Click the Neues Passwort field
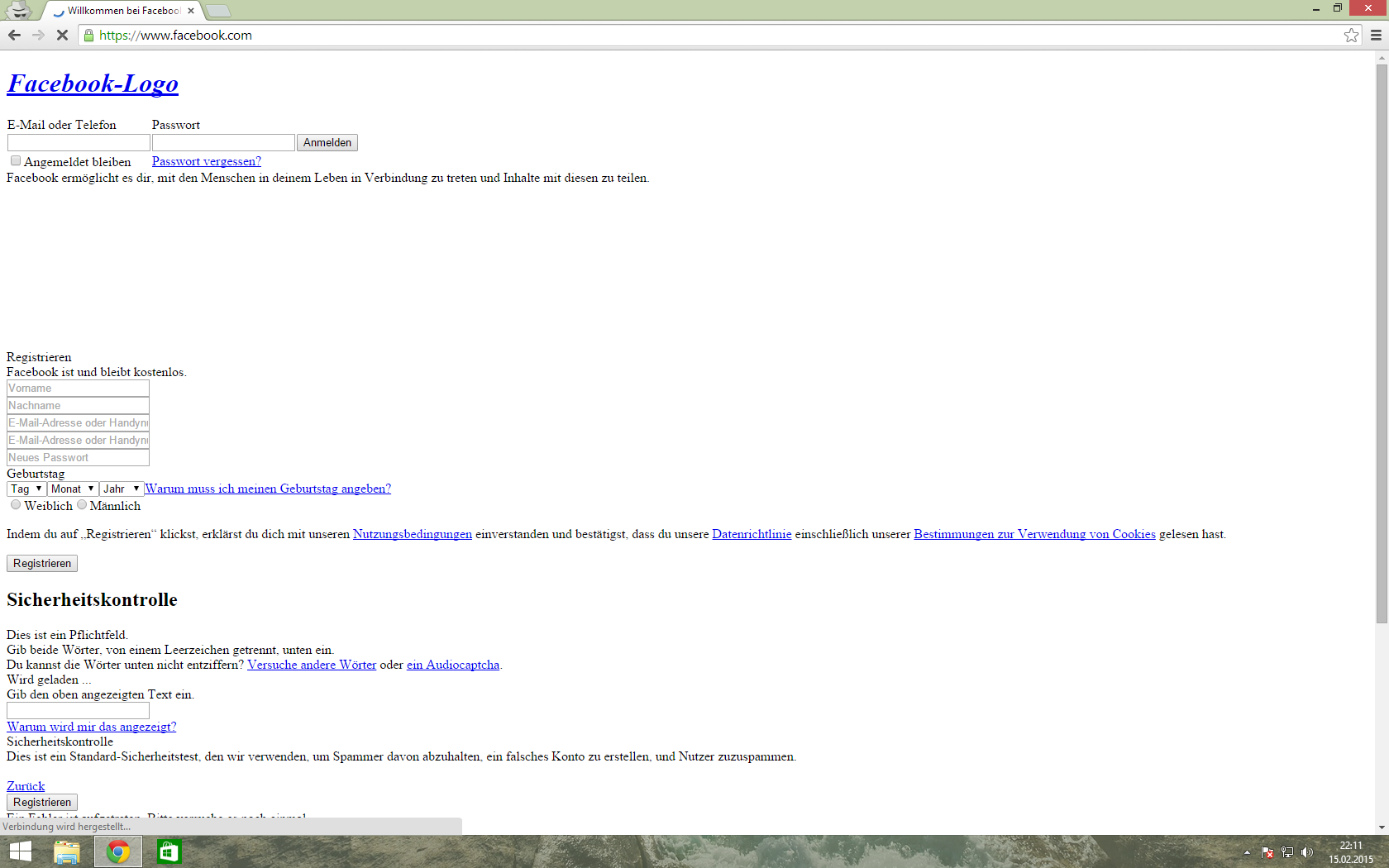 point(78,457)
